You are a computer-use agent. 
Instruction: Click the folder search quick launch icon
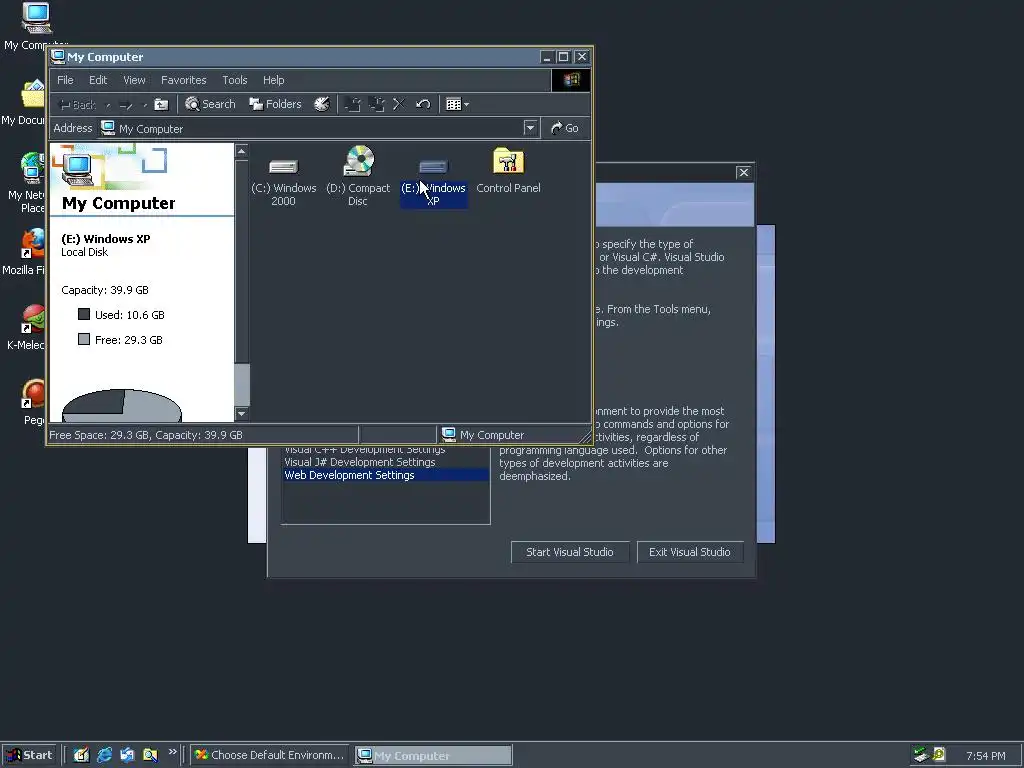[150, 755]
